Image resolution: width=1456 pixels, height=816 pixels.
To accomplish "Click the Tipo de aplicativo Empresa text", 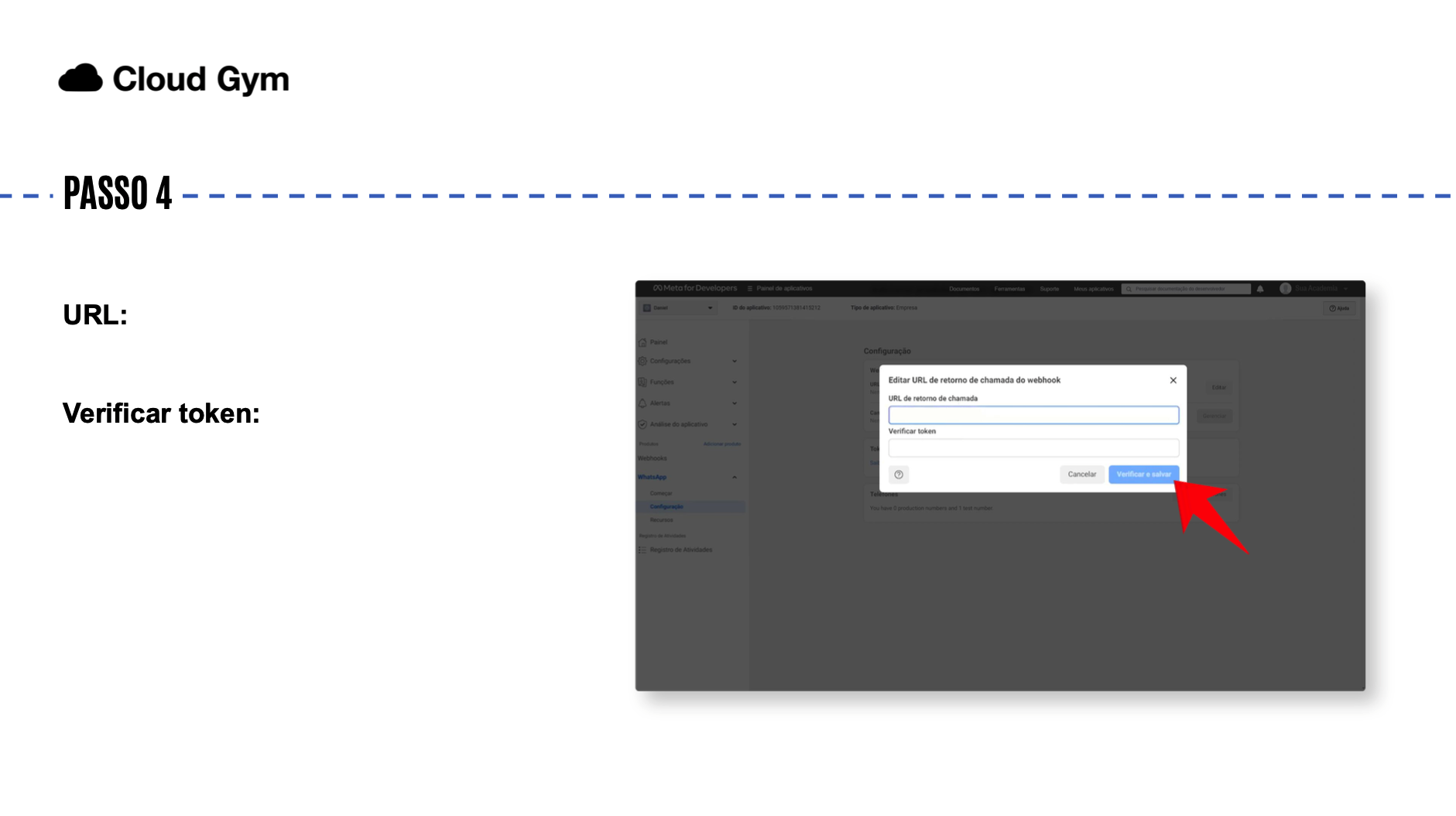I will pos(884,308).
